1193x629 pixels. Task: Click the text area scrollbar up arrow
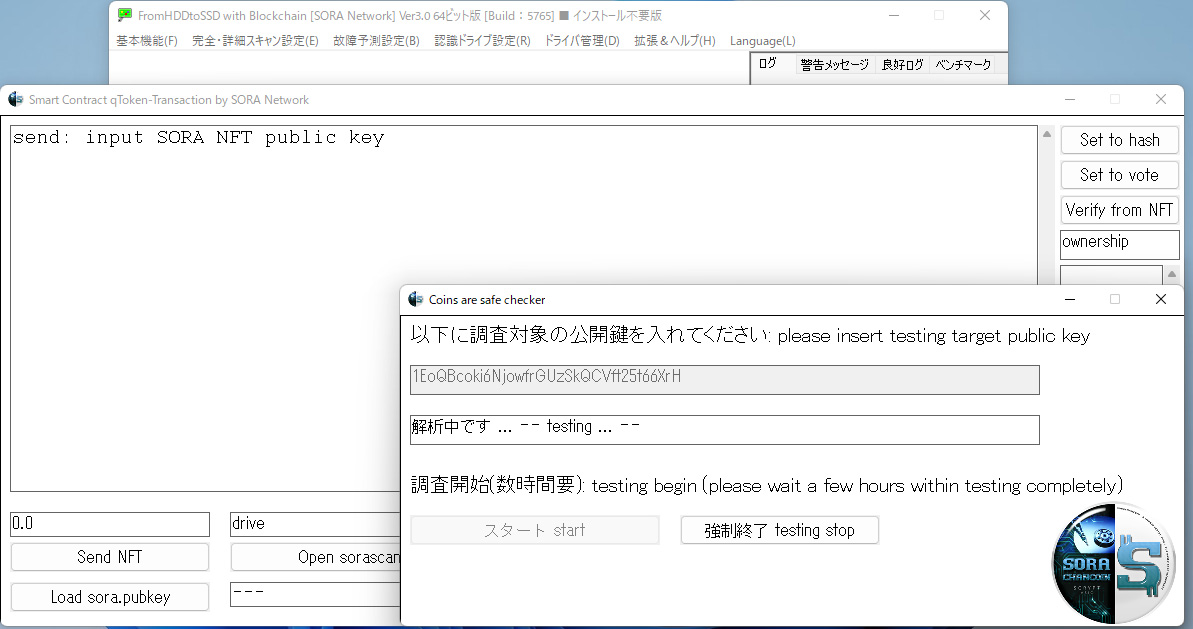click(x=1047, y=134)
